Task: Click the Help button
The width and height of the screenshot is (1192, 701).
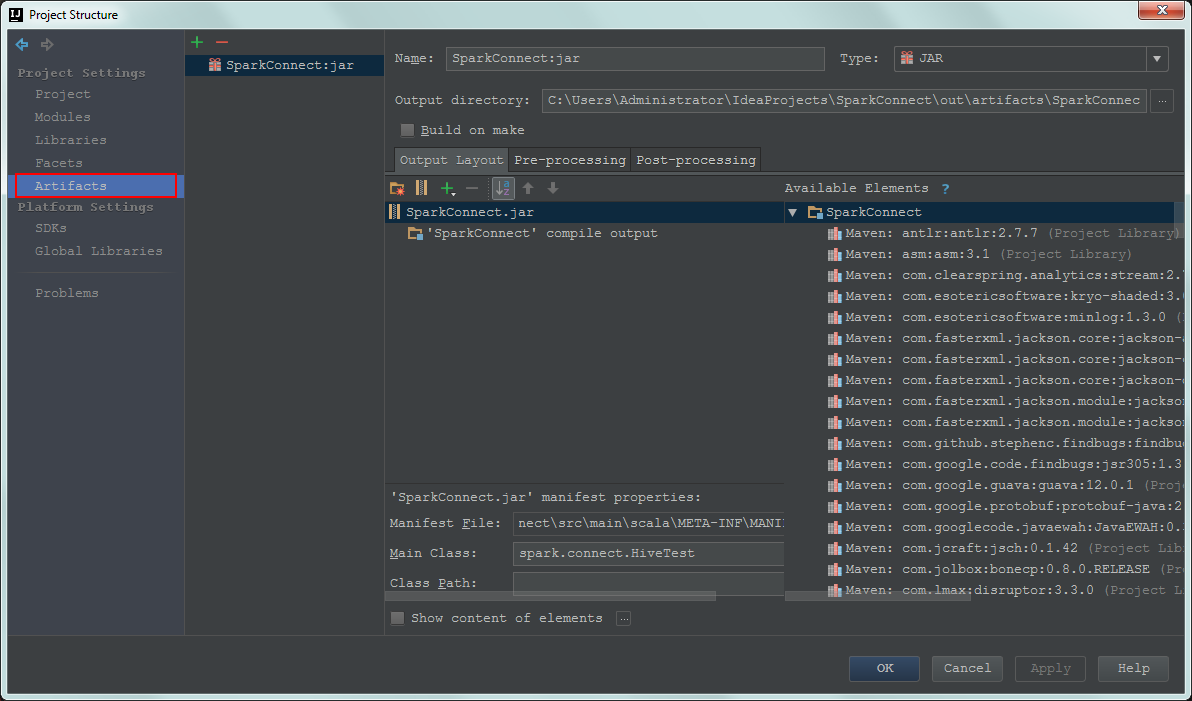Action: 1133,668
